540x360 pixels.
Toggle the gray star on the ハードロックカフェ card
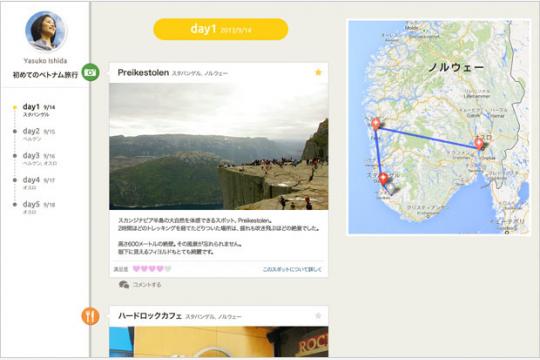[318, 316]
